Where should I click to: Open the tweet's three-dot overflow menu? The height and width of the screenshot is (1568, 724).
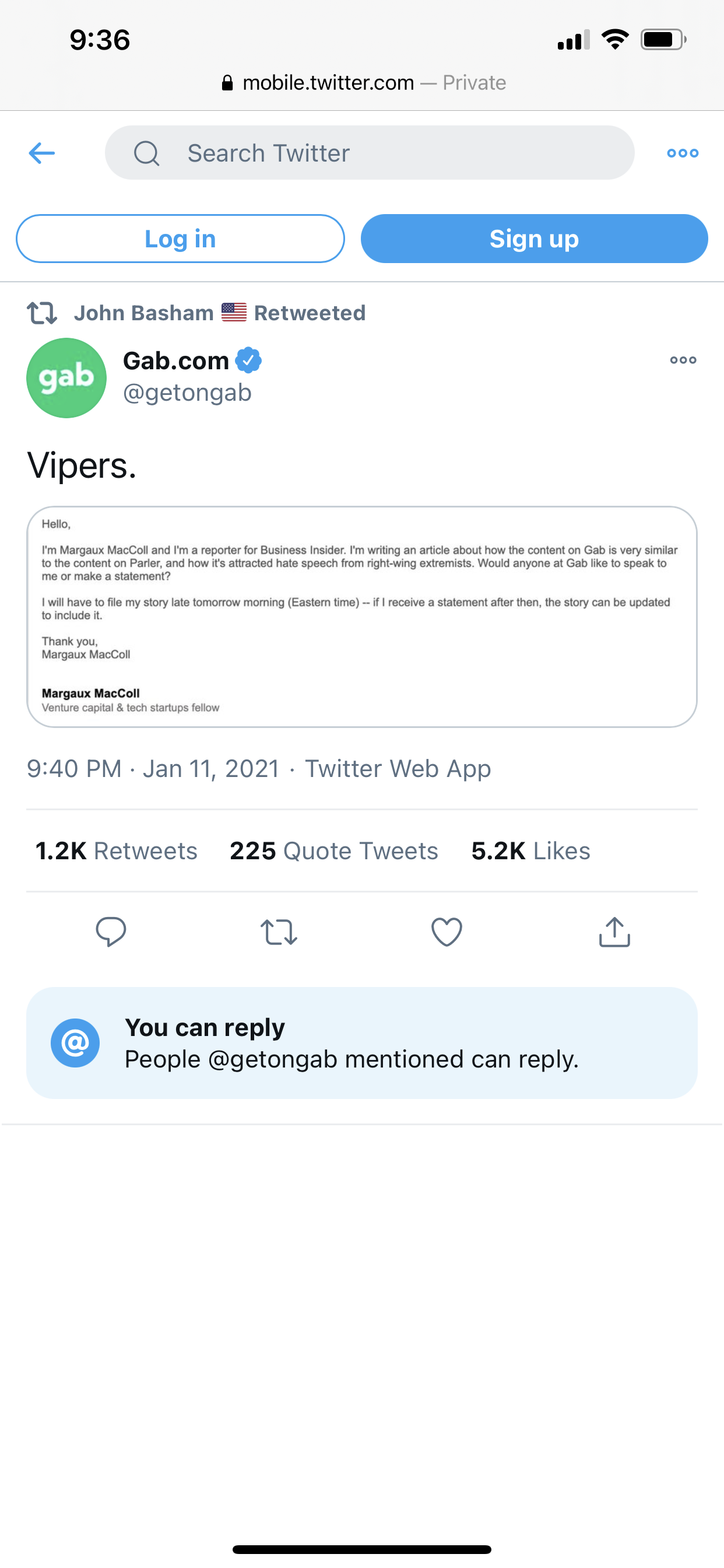(x=683, y=360)
